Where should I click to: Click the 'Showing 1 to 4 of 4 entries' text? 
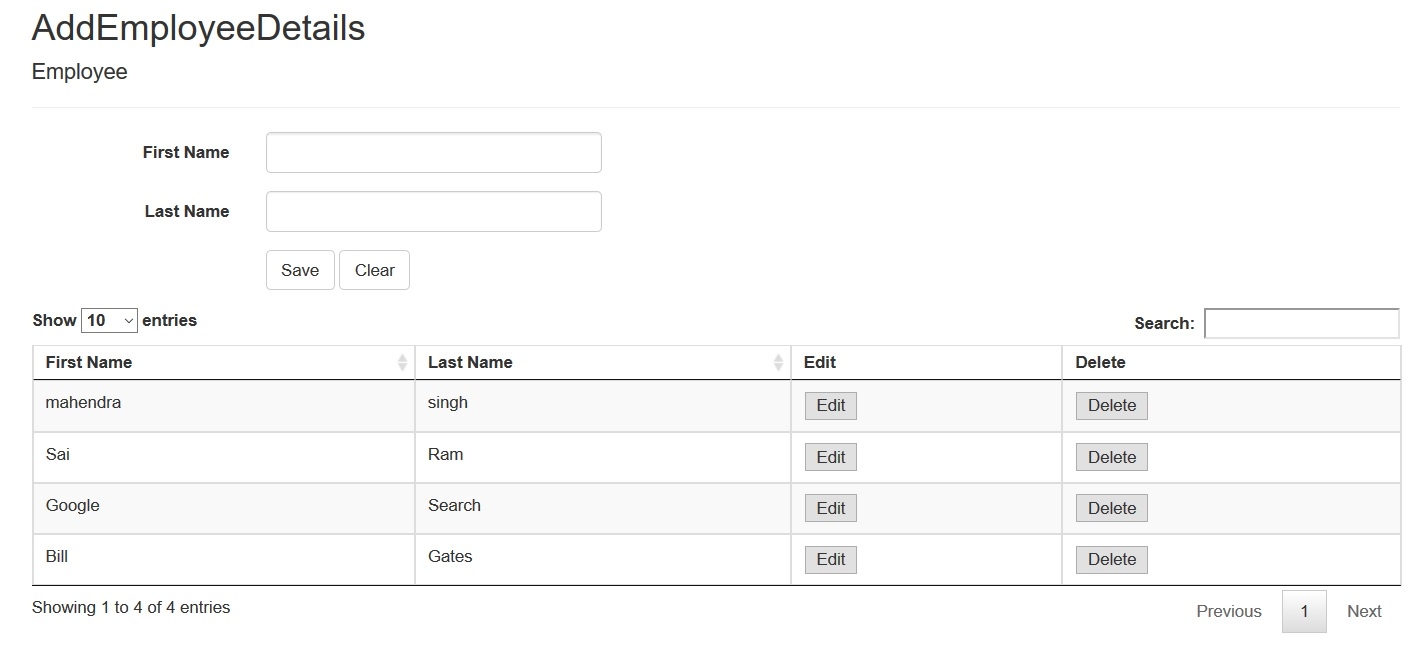[x=131, y=607]
